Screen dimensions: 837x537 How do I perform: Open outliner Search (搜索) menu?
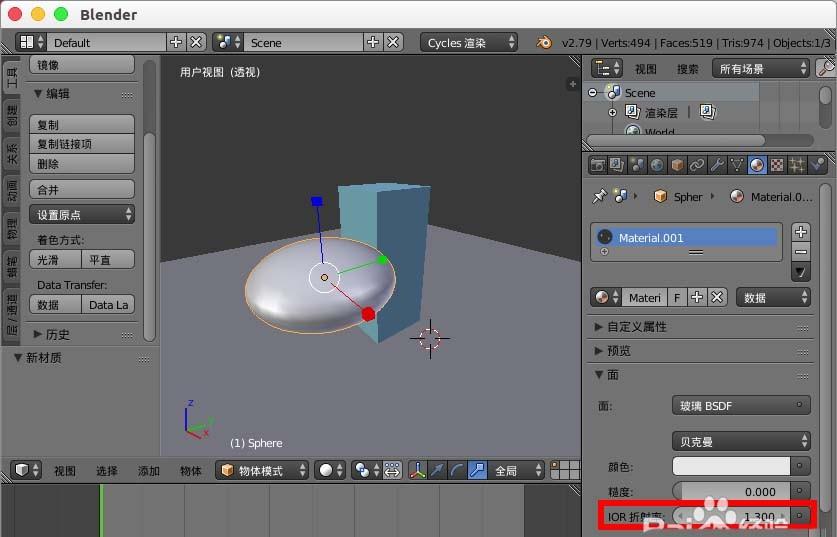click(x=688, y=69)
